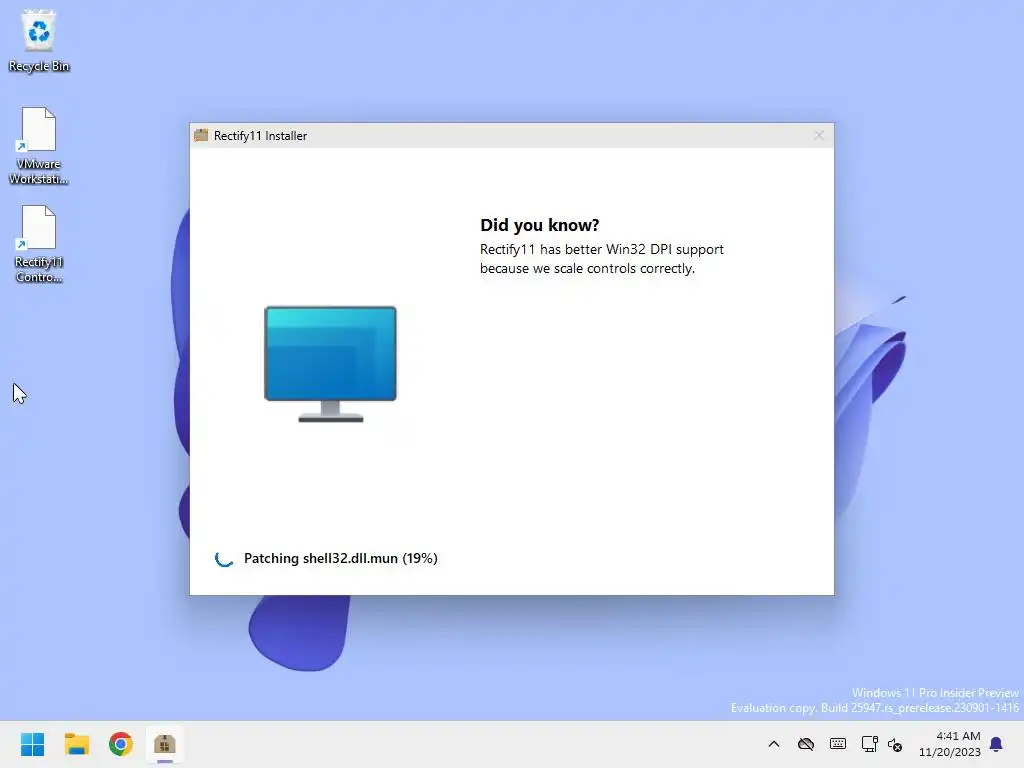Click the spinning progress indicator

(x=223, y=558)
